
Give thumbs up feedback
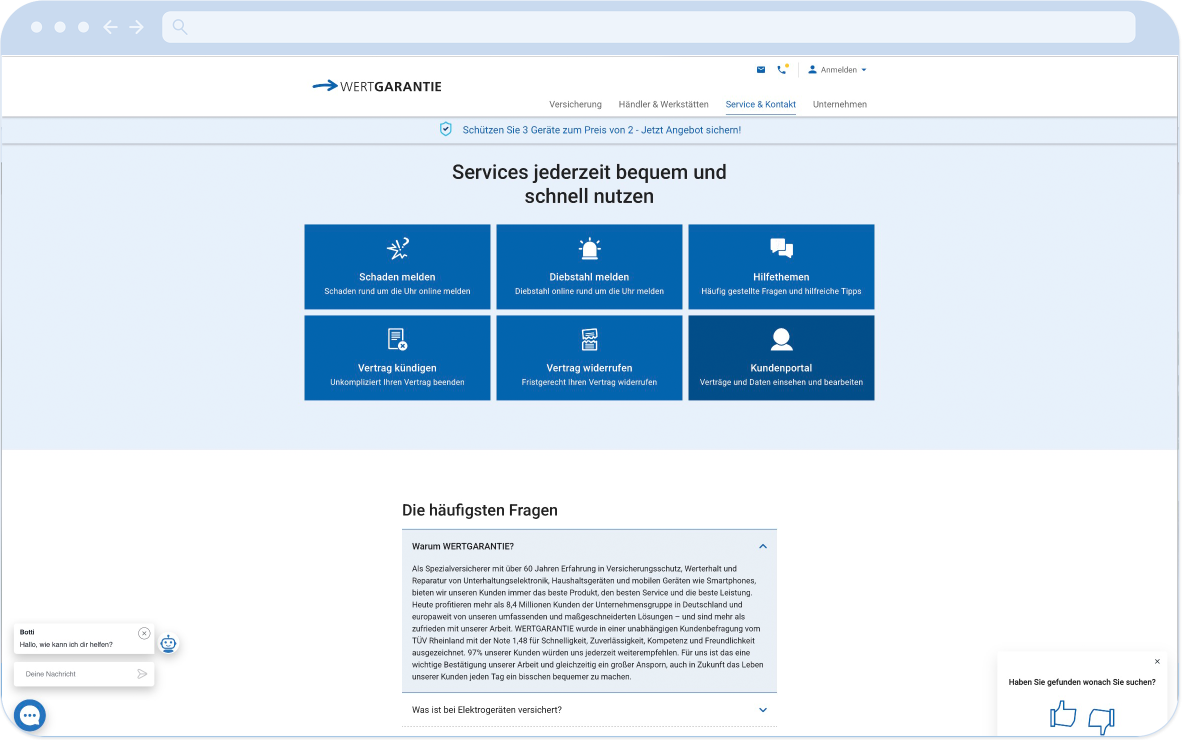1062,714
